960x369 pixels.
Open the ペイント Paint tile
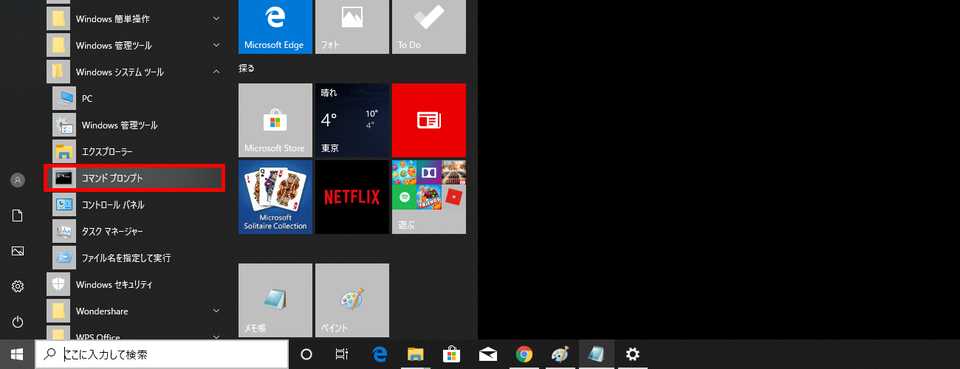coord(352,300)
